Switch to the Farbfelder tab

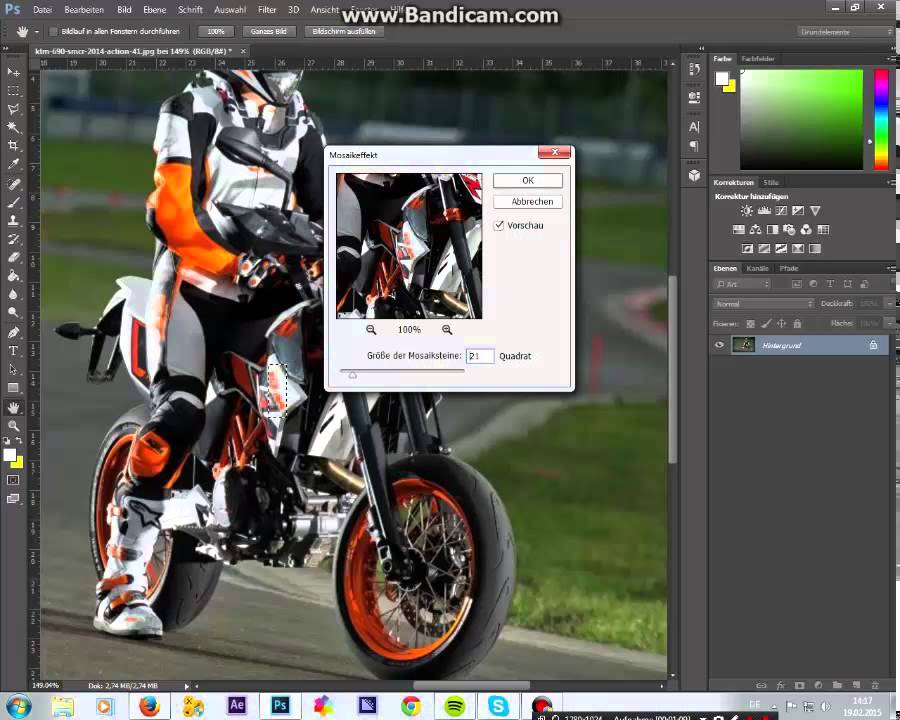(x=758, y=59)
